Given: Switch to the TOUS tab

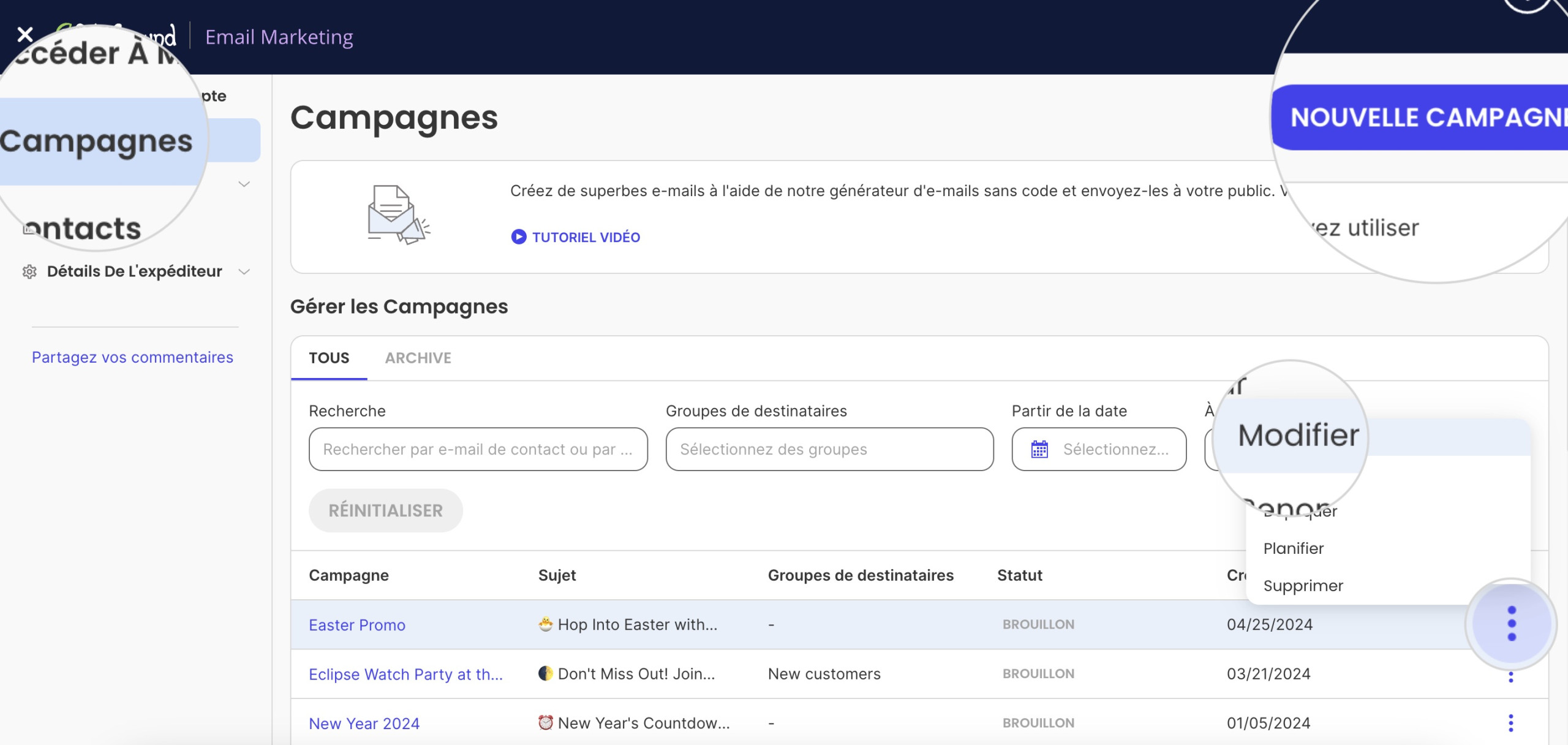Looking at the screenshot, I should pos(329,358).
